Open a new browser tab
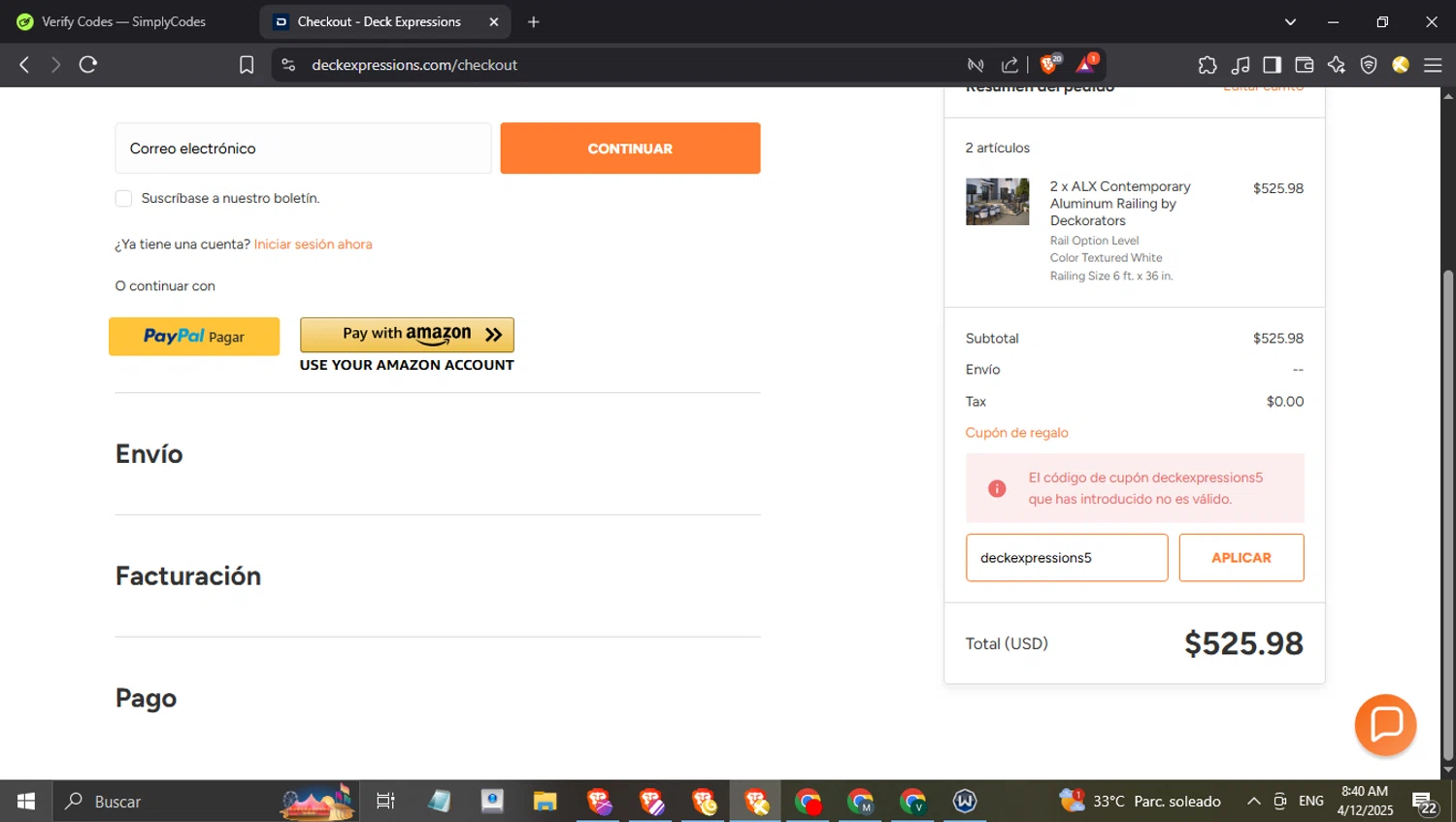This screenshot has width=1456, height=822. click(x=533, y=21)
